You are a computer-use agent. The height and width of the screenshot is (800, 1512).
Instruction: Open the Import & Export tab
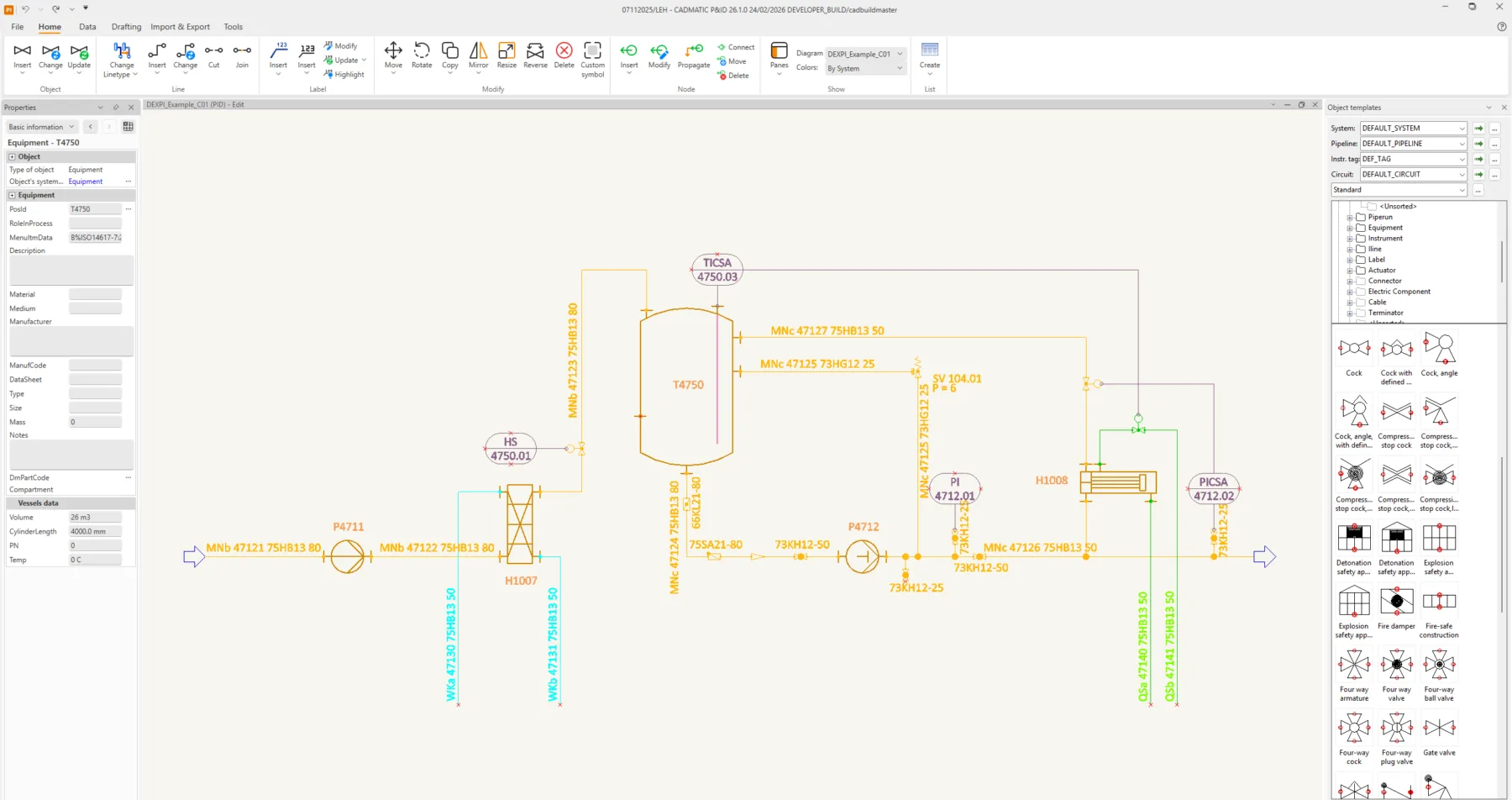coord(180,27)
